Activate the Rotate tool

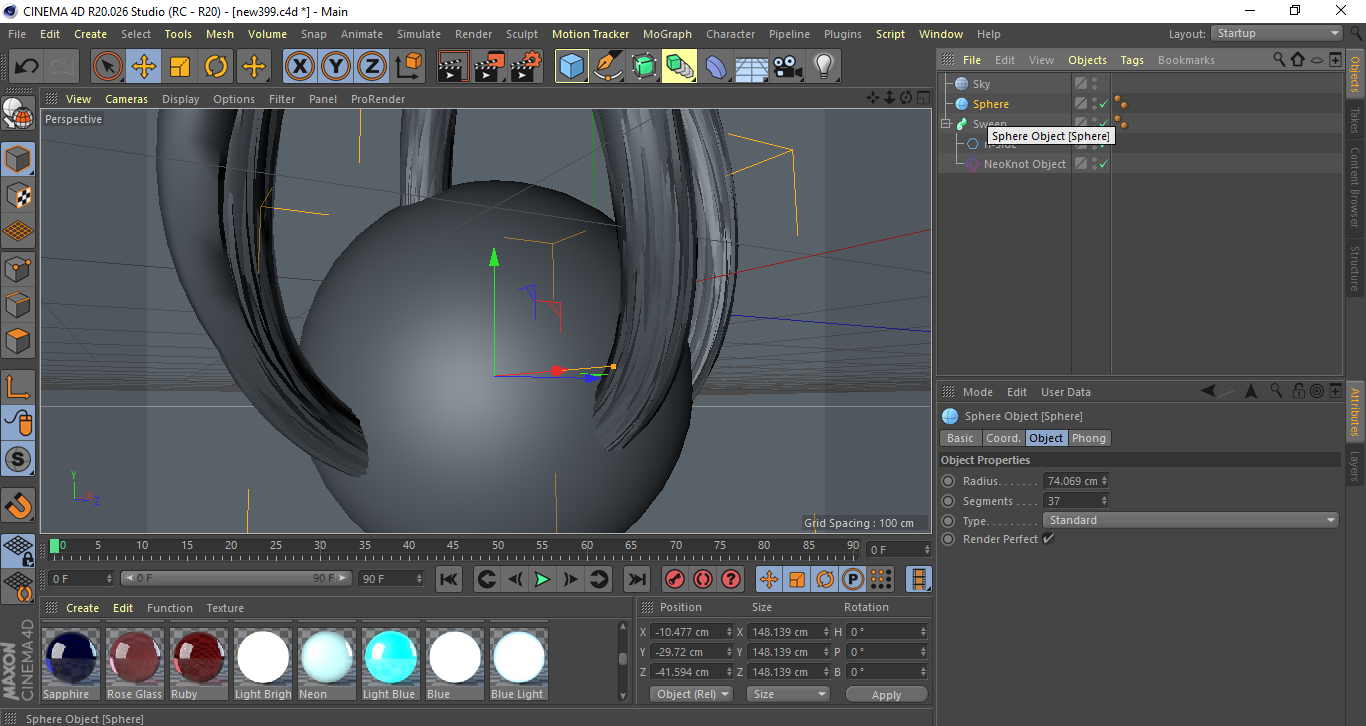pos(216,67)
